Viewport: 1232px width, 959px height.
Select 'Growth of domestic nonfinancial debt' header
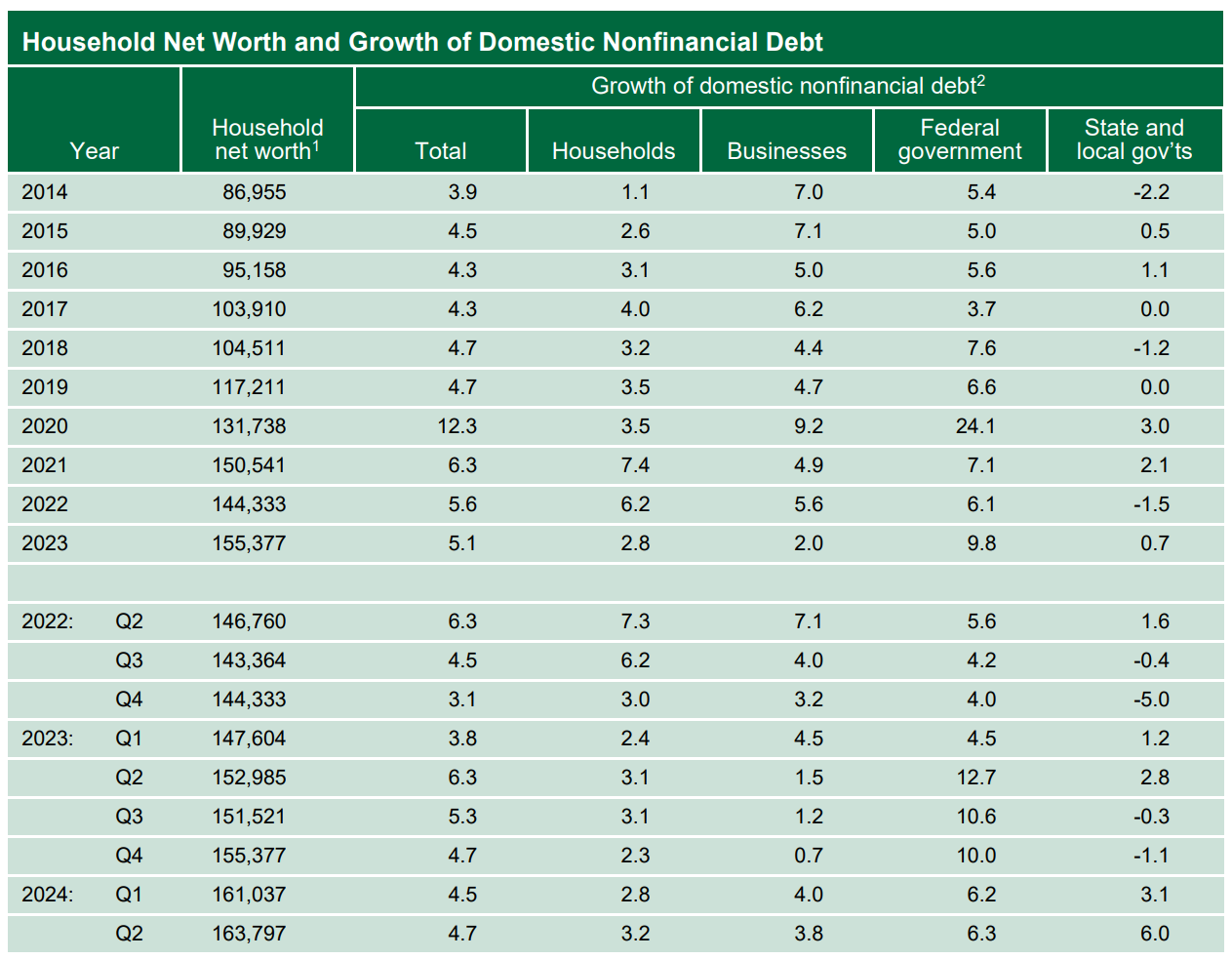coord(787,86)
